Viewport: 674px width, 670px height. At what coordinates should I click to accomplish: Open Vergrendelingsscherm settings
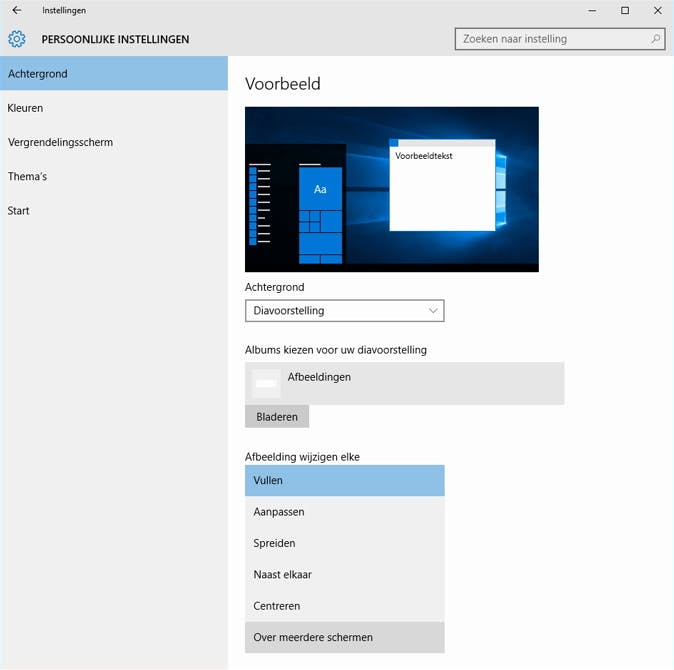pos(114,142)
